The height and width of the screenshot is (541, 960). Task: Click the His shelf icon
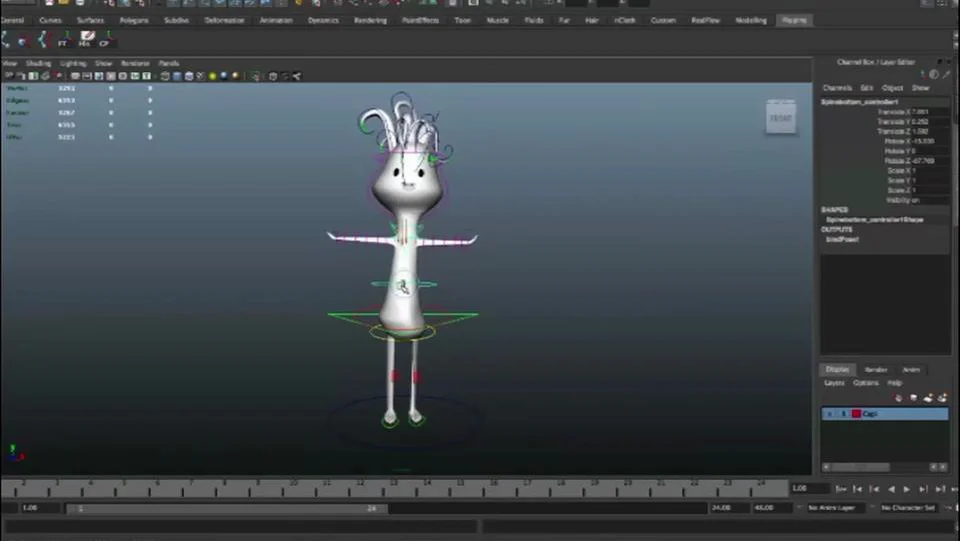pos(86,39)
